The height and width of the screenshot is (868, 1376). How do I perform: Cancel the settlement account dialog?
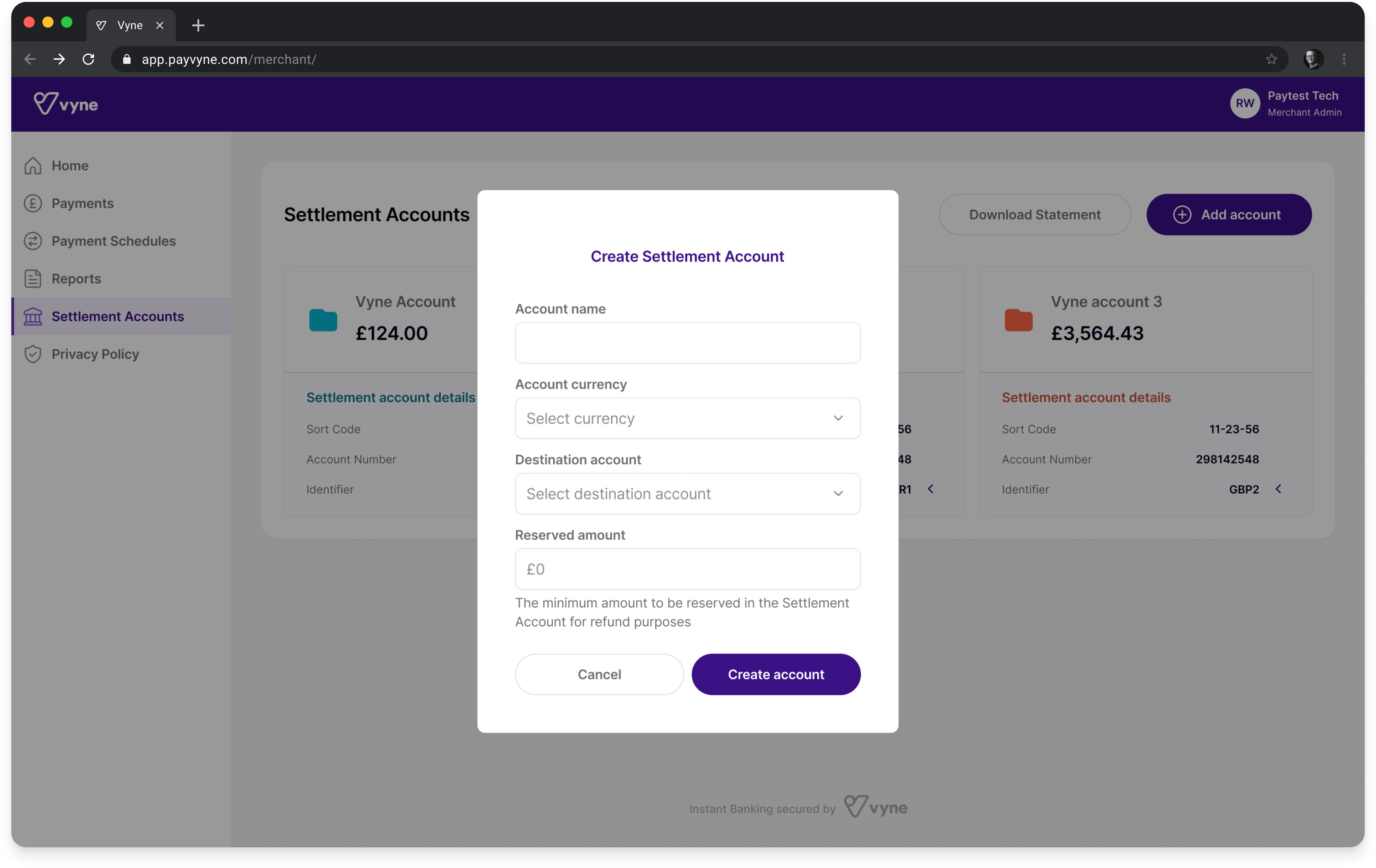coord(599,674)
